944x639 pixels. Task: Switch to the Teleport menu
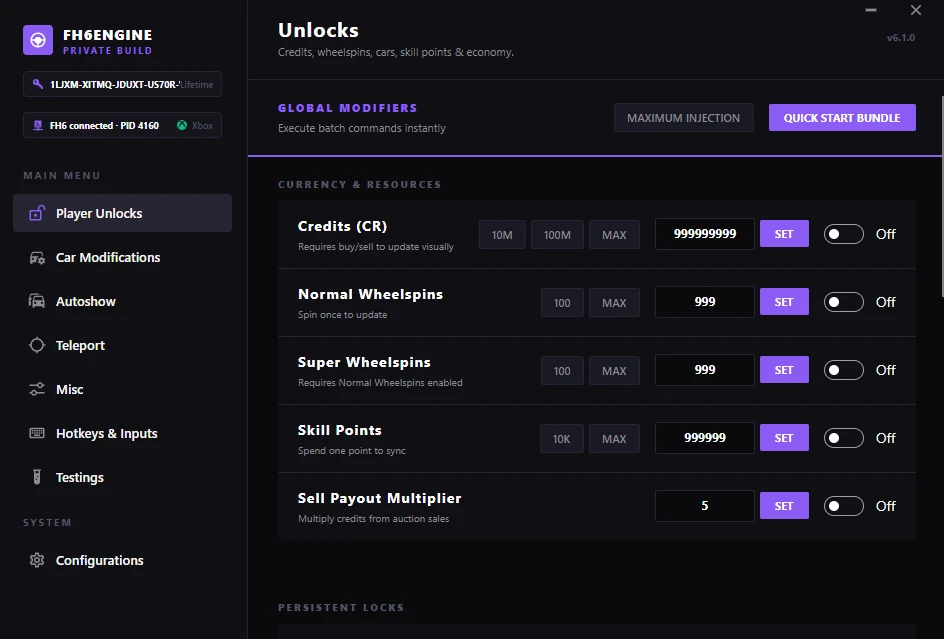[x=122, y=345]
